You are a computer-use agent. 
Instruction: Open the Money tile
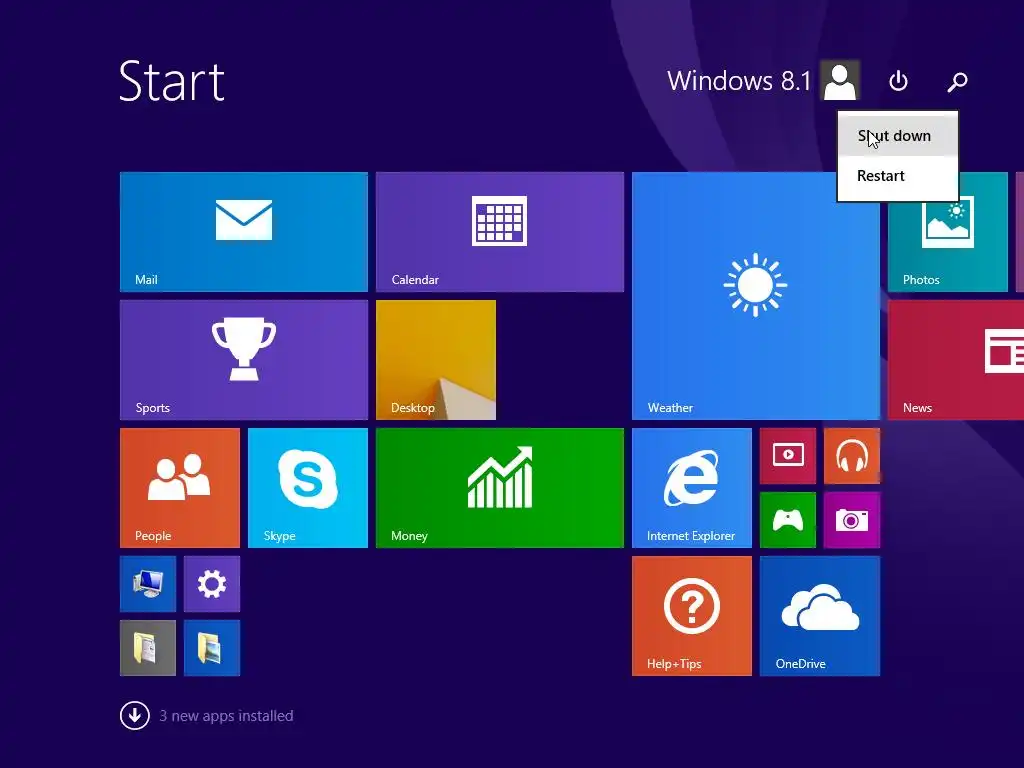(x=500, y=488)
